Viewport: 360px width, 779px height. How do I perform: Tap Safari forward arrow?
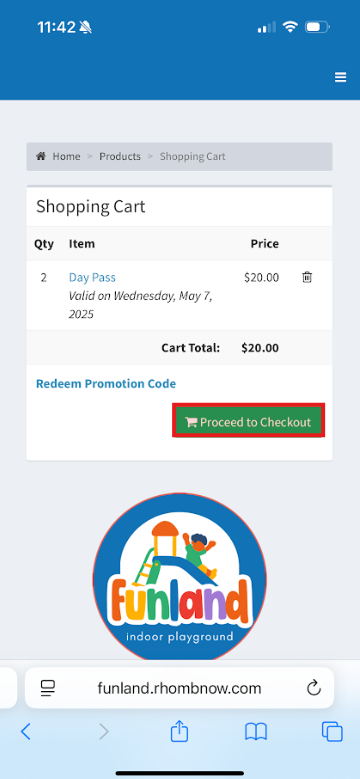pos(103,731)
